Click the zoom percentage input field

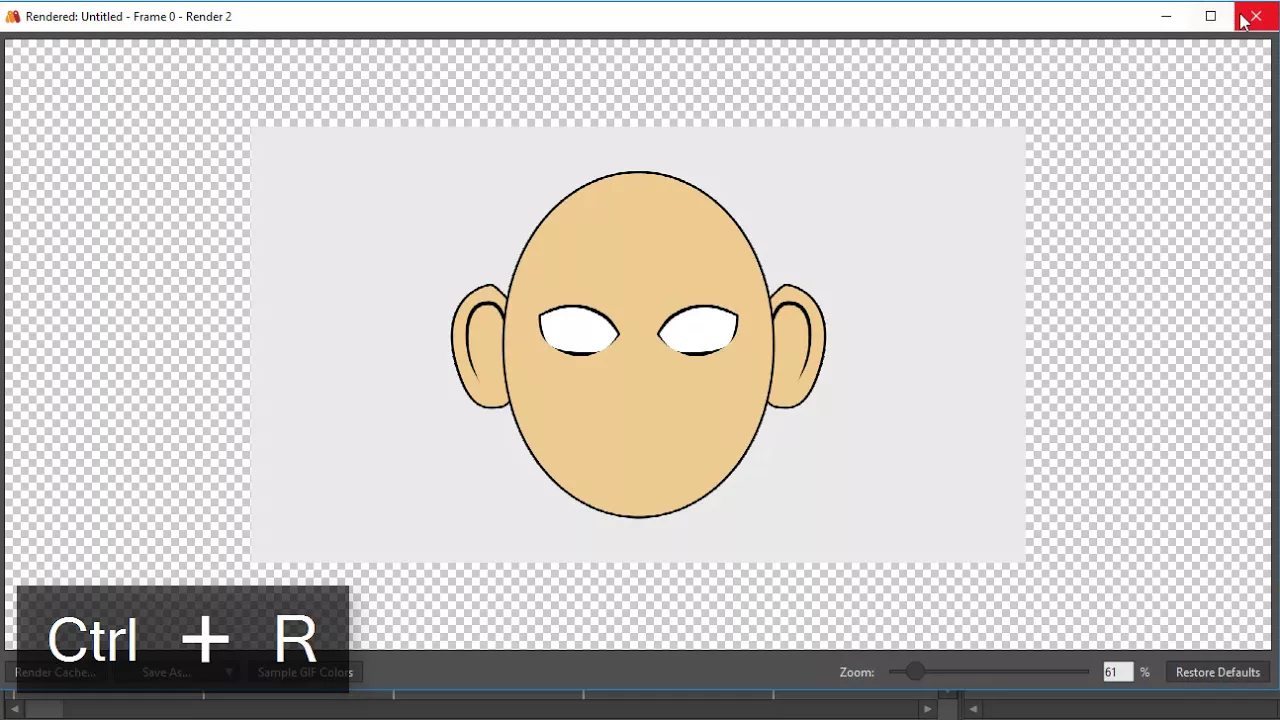click(1118, 672)
